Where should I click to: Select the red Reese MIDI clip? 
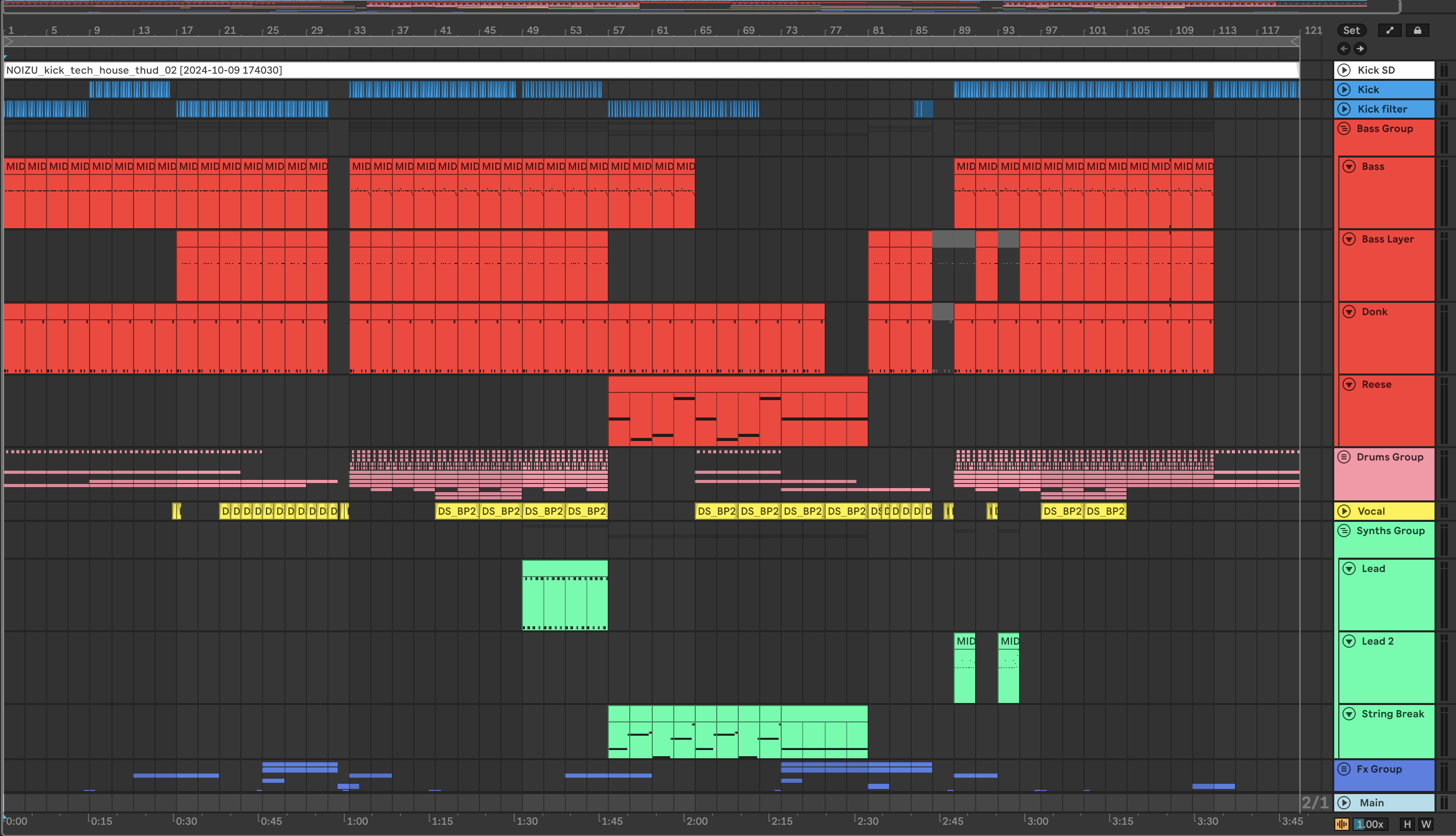tap(738, 411)
